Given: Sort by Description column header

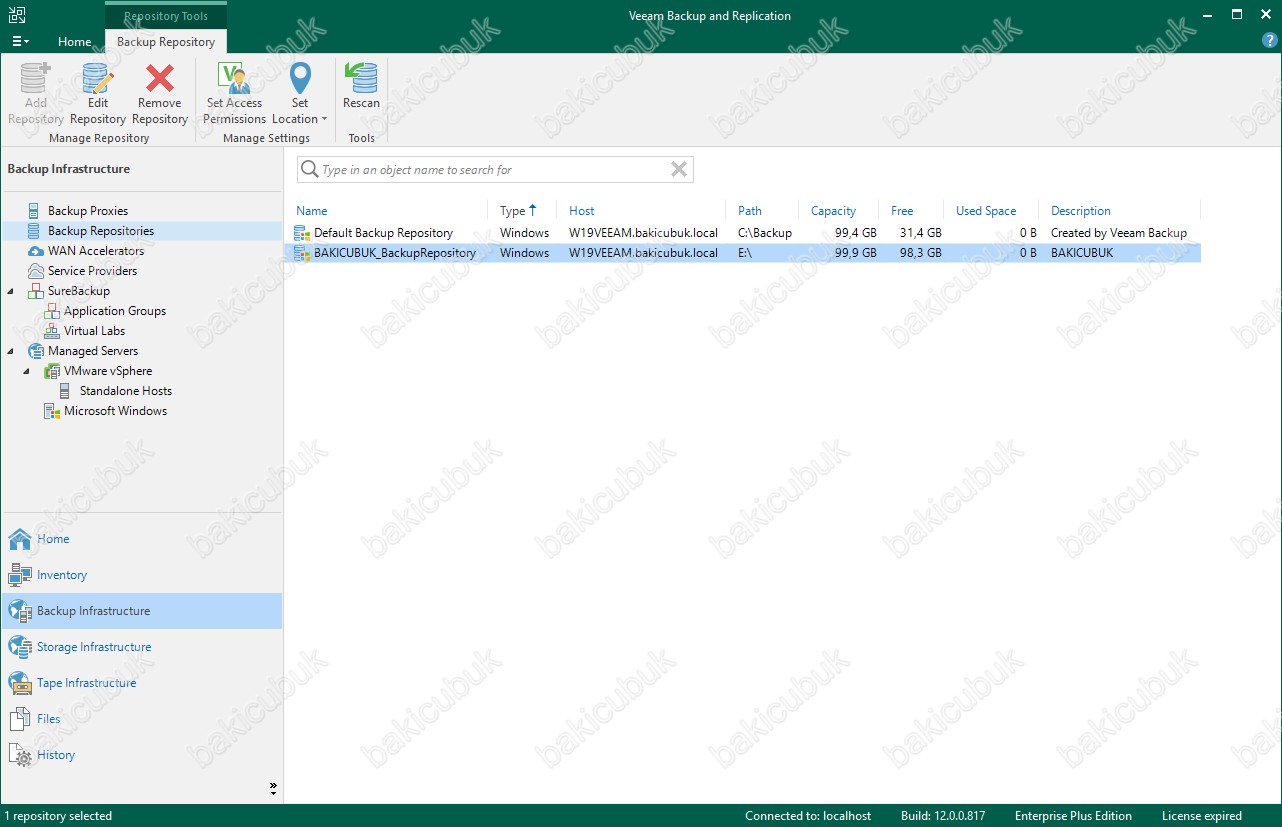Looking at the screenshot, I should 1081,211.
